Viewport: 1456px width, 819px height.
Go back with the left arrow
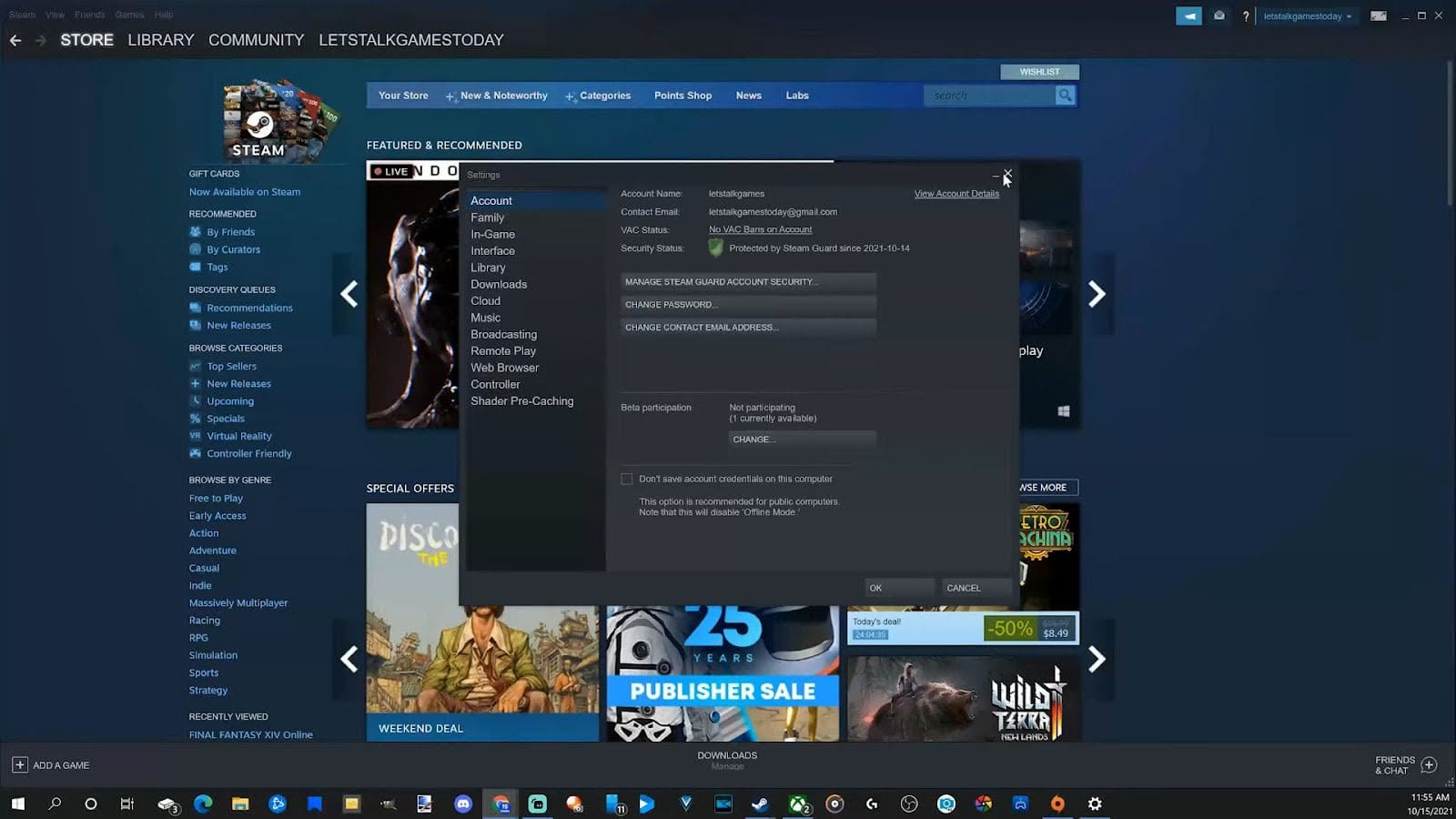tap(15, 40)
